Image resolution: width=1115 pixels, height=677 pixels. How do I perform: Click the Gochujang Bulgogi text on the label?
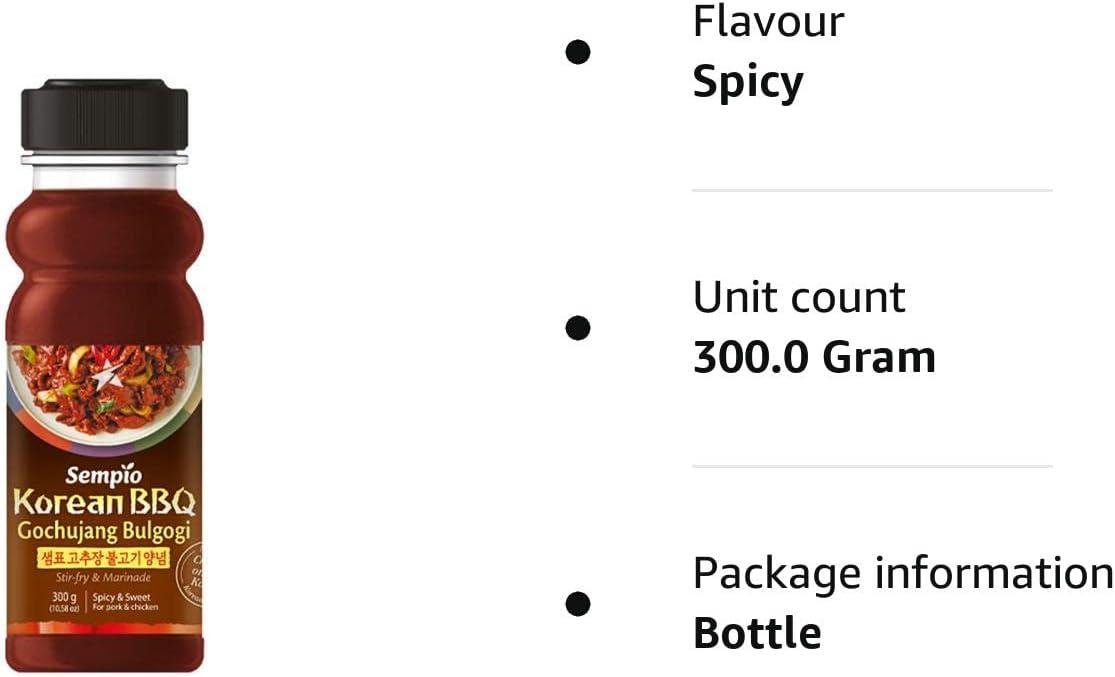[x=102, y=531]
